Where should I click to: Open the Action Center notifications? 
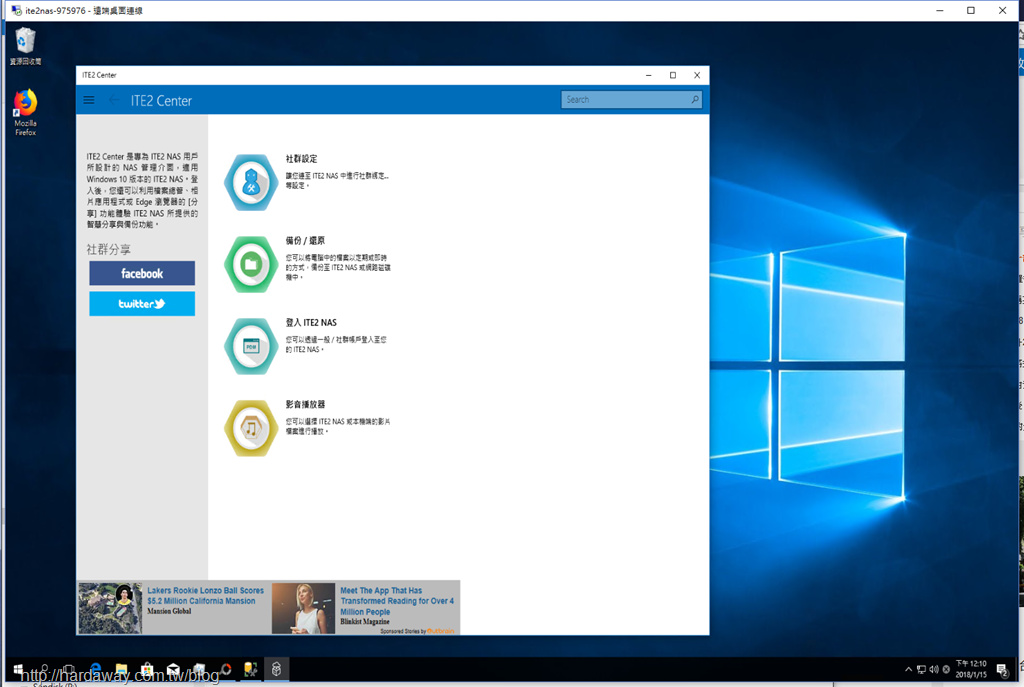[x=1002, y=669]
